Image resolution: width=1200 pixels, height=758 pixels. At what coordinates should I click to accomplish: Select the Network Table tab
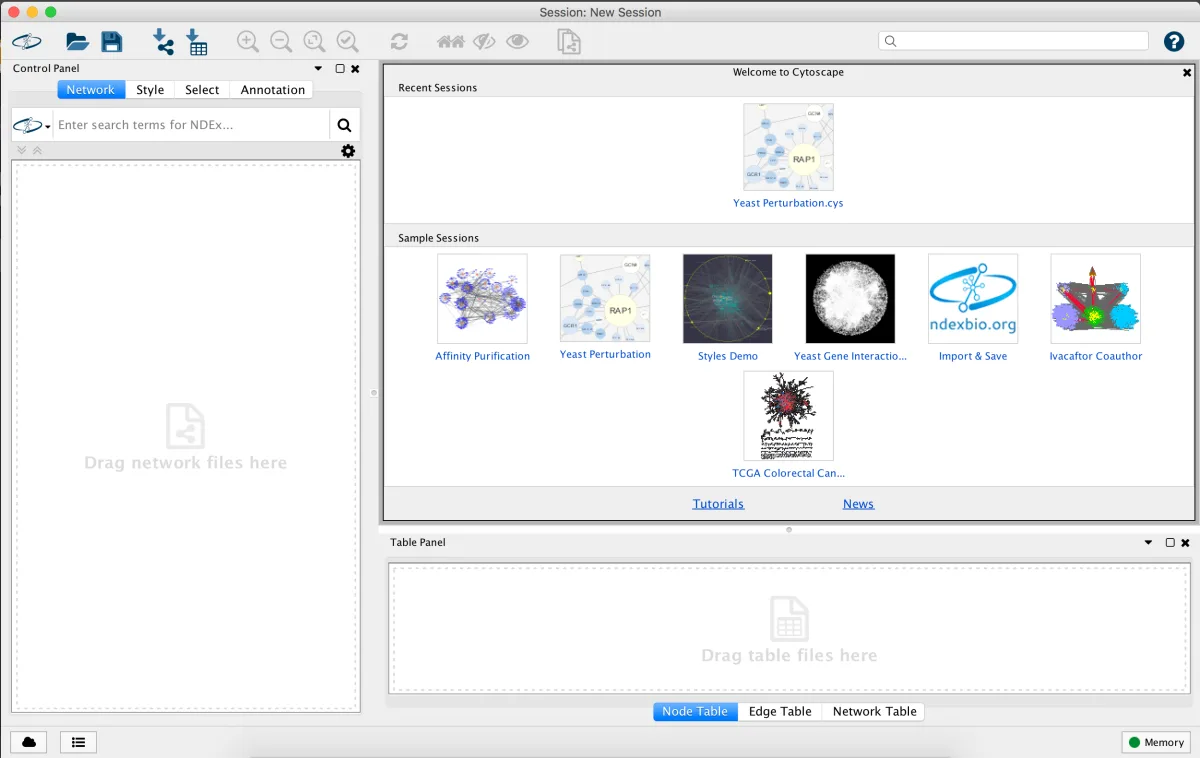point(874,712)
